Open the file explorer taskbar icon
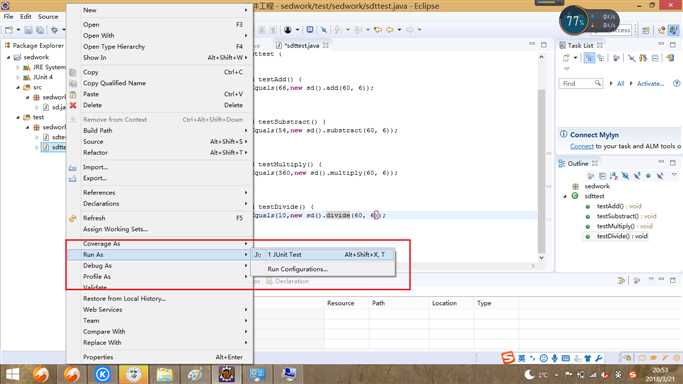 [x=164, y=374]
